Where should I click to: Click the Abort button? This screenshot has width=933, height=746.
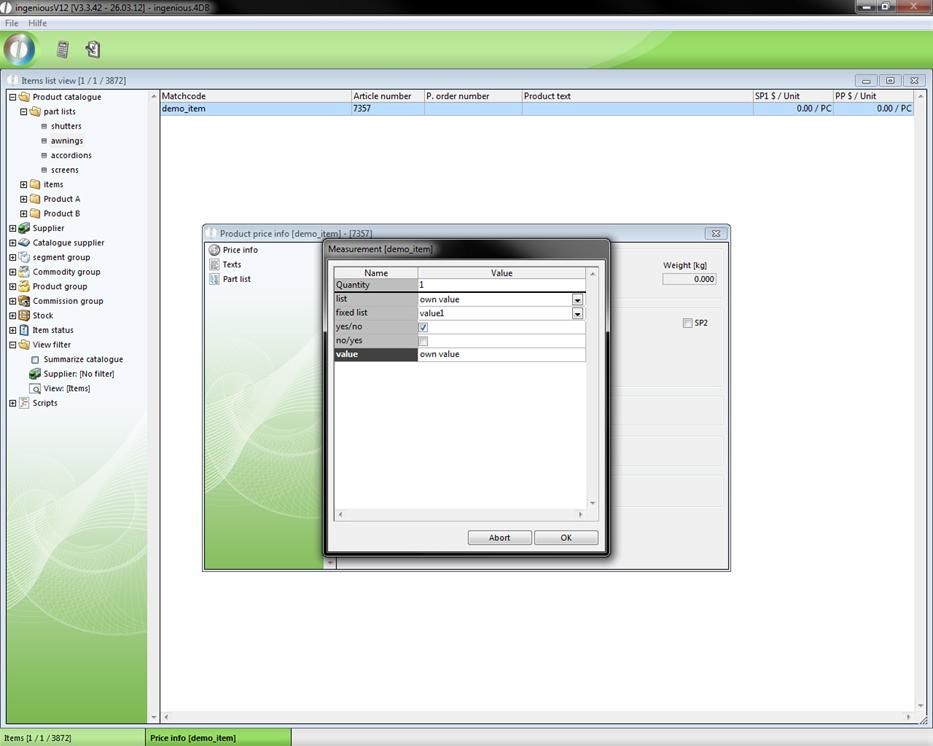point(499,538)
